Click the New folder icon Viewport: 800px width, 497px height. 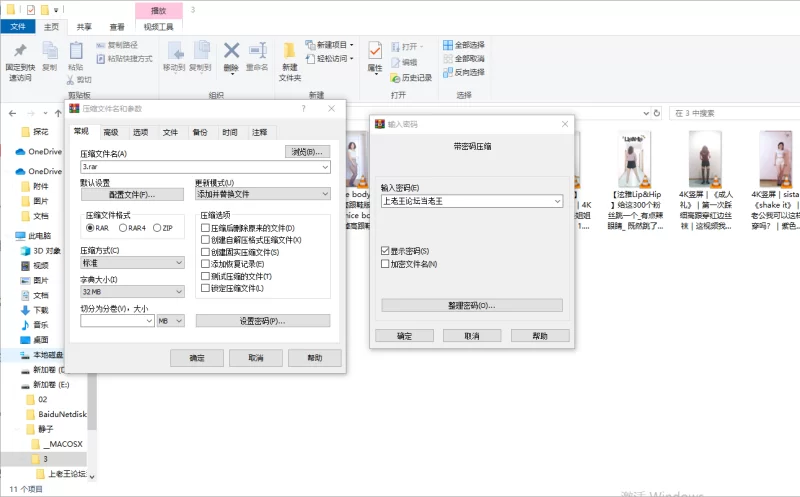click(x=289, y=51)
